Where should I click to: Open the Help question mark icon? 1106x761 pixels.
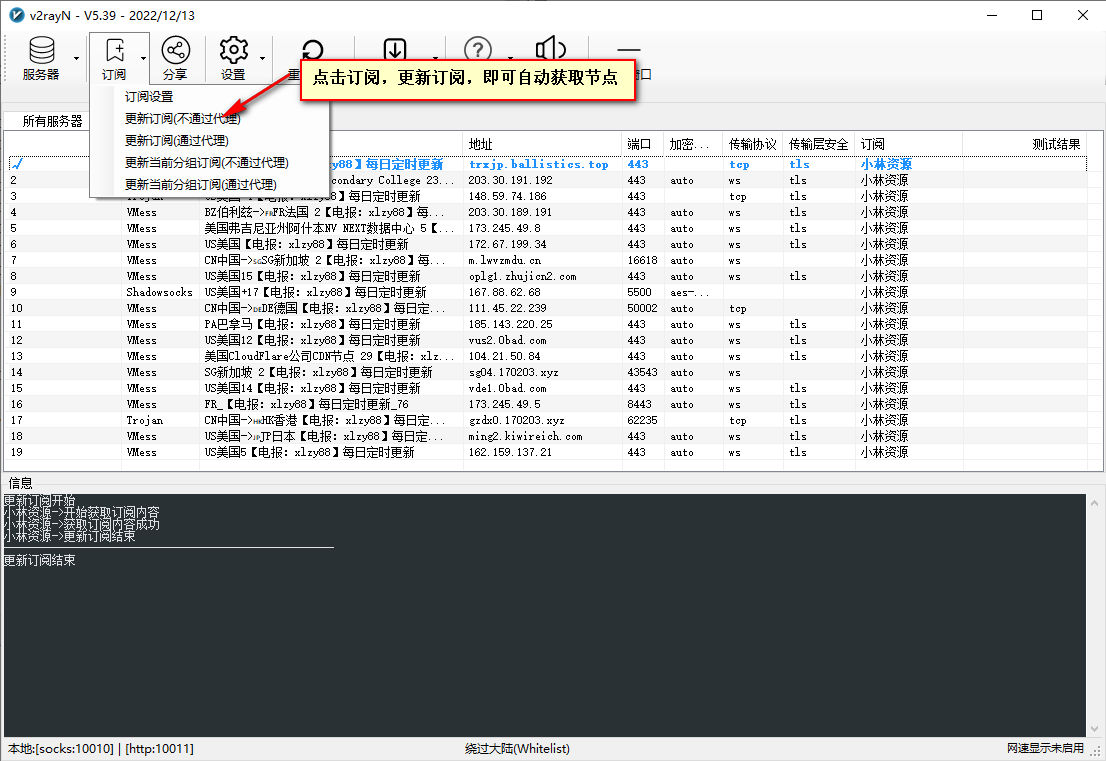pos(479,50)
